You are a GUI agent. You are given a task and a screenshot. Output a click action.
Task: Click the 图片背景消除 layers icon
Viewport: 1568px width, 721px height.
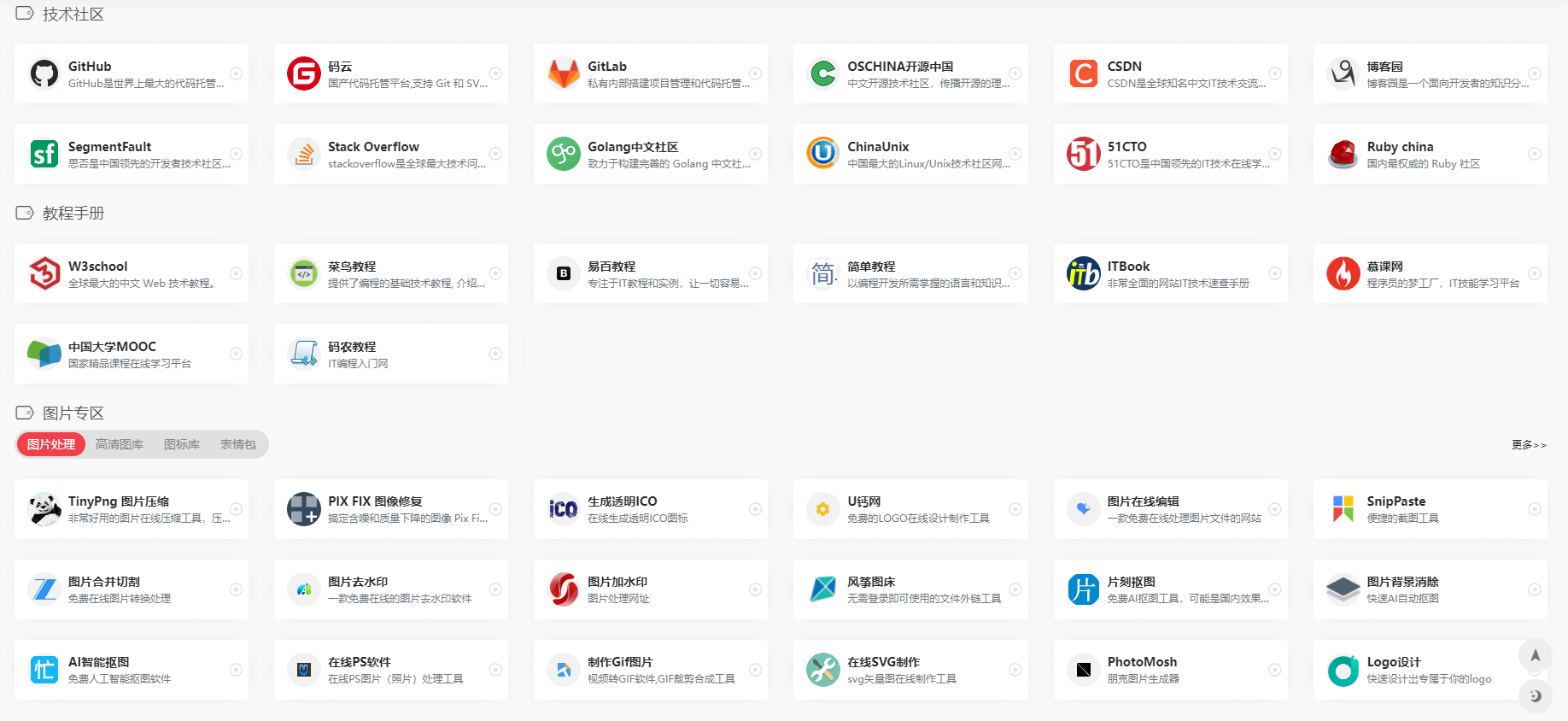coord(1343,589)
